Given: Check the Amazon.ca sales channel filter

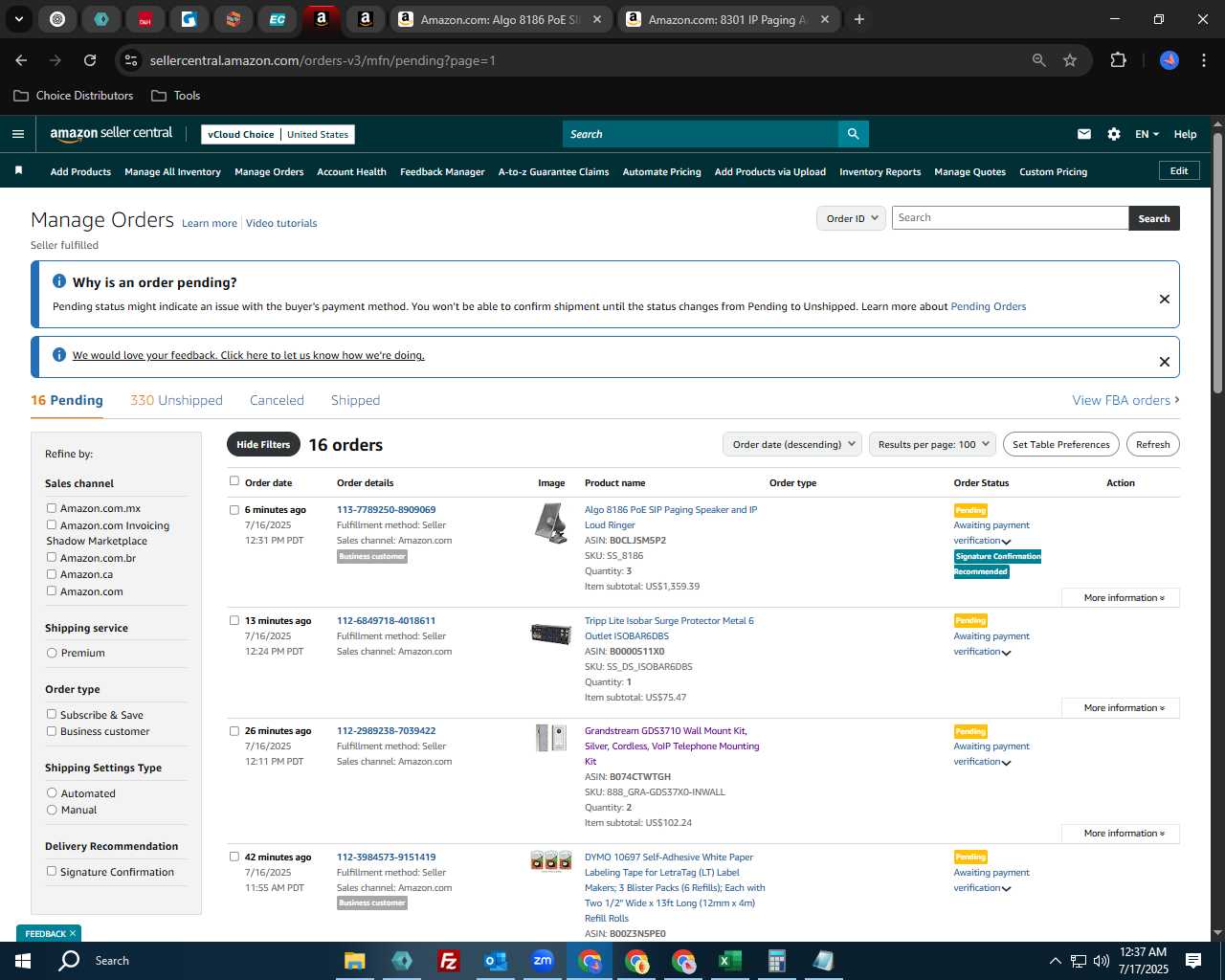Looking at the screenshot, I should coord(52,574).
